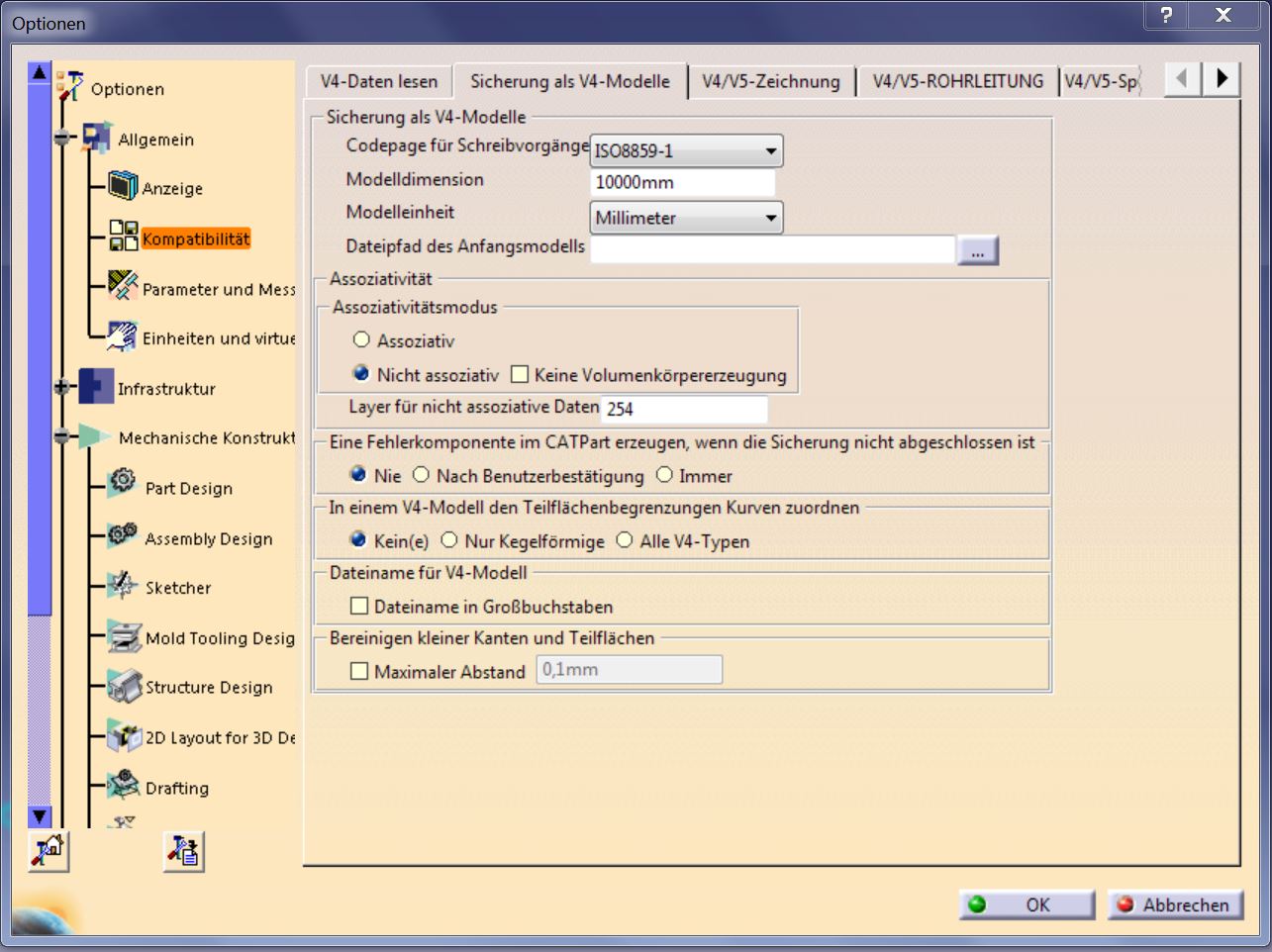Viewport: 1272px width, 952px height.
Task: Click the Dateipfad des Anfangsmodells text field
Action: (x=773, y=250)
